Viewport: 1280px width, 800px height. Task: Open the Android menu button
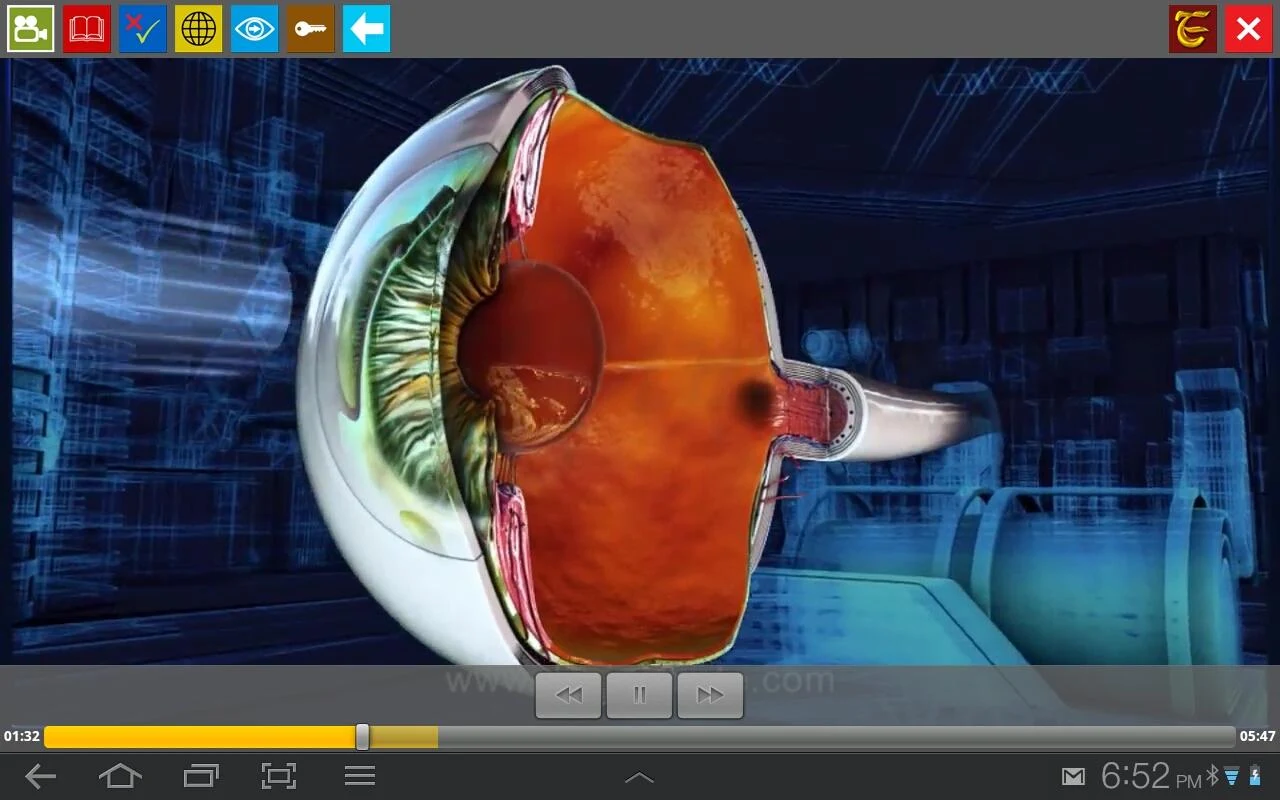click(360, 776)
